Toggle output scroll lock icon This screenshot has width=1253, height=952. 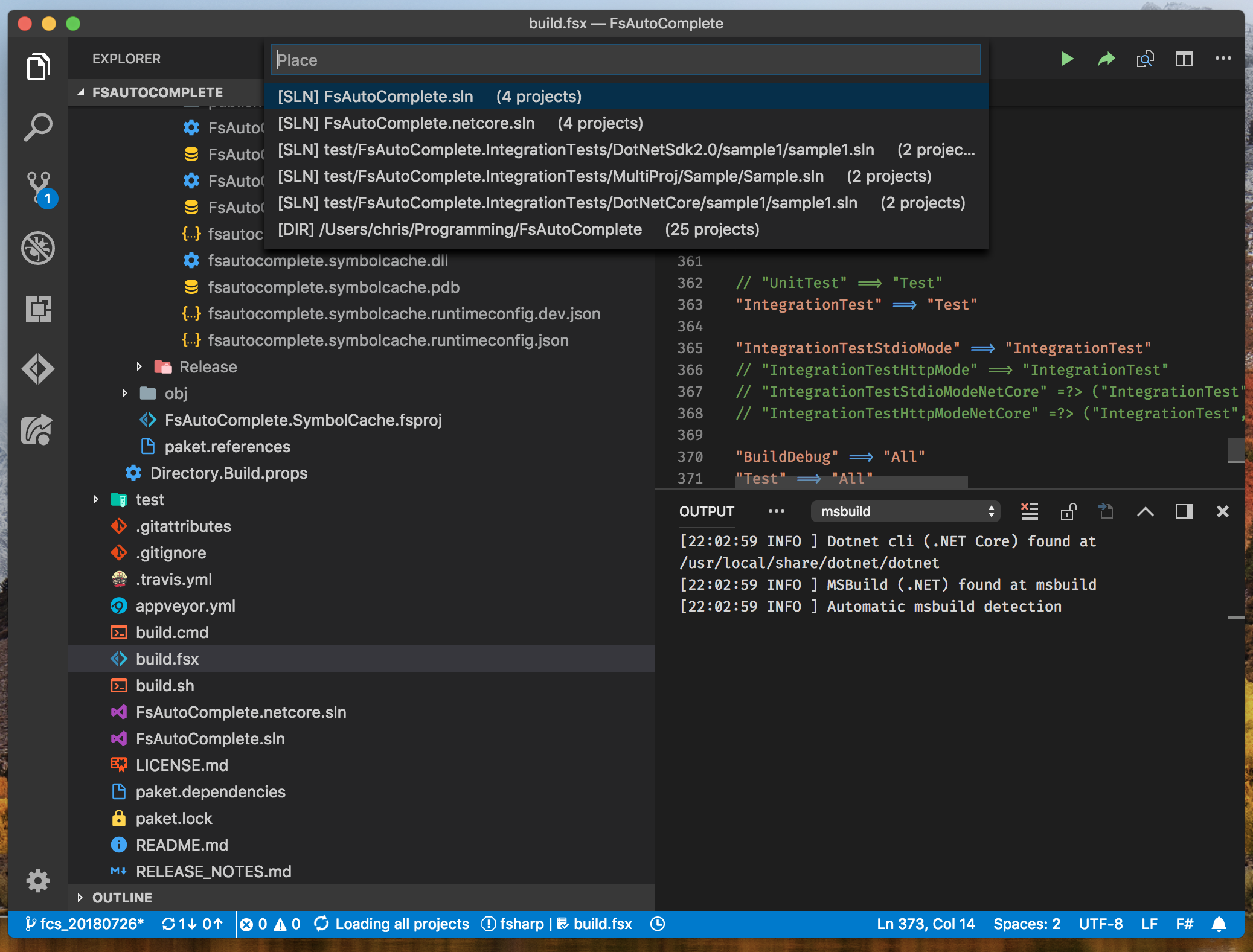click(1068, 511)
